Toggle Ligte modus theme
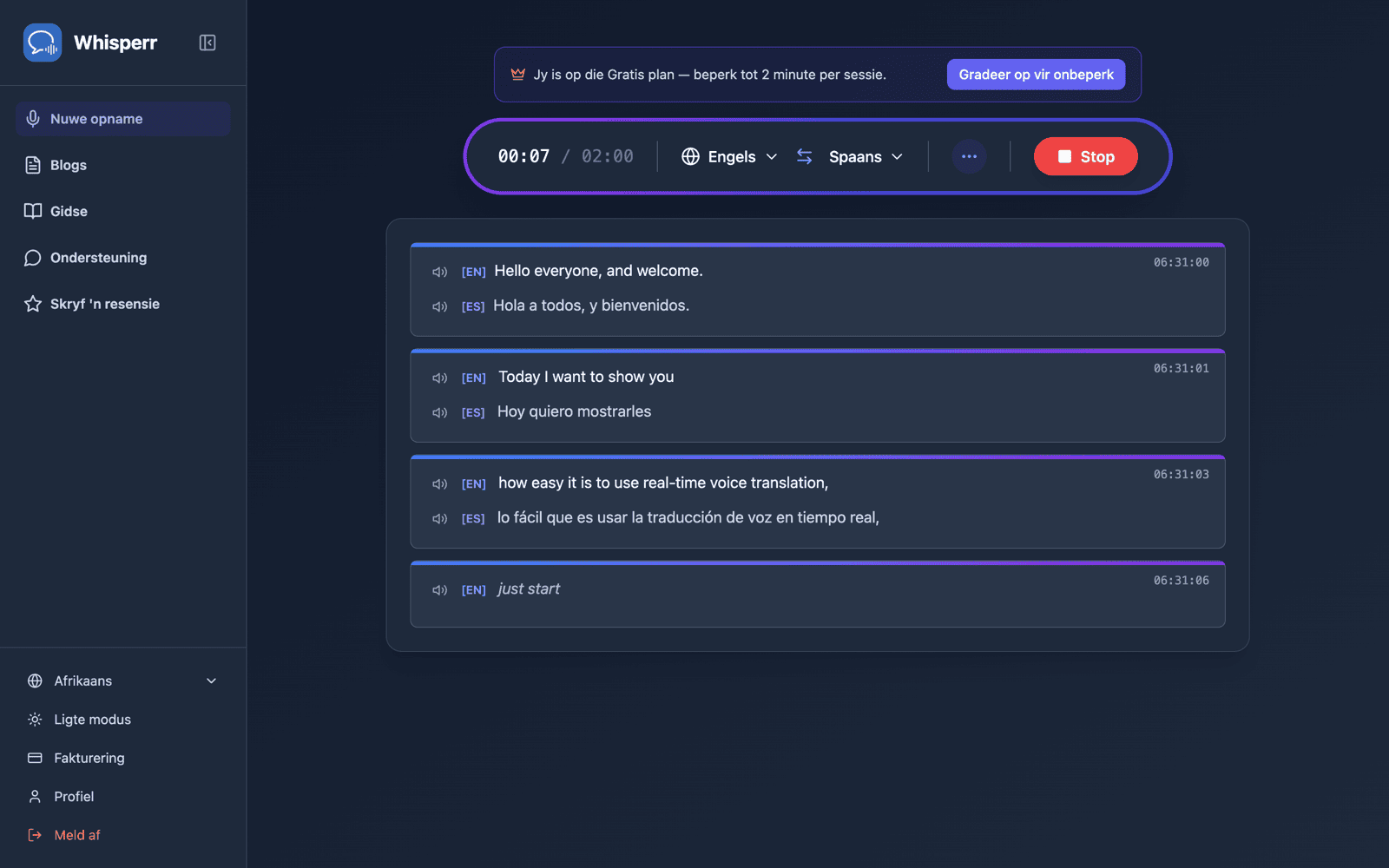Image resolution: width=1389 pixels, height=868 pixels. point(122,720)
